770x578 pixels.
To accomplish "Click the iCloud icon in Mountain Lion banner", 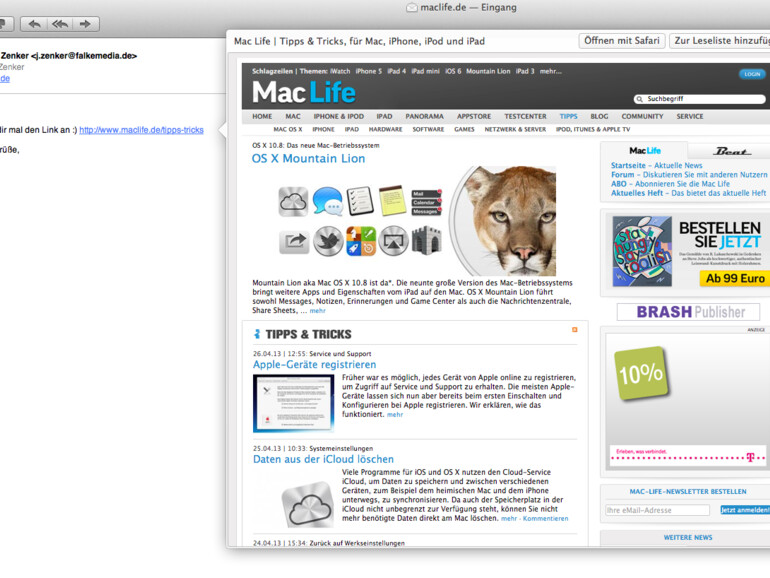I will (293, 202).
